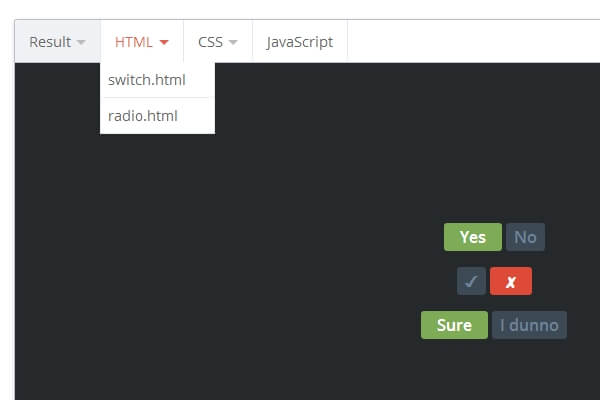
Task: Toggle the switch to No
Action: tap(525, 237)
